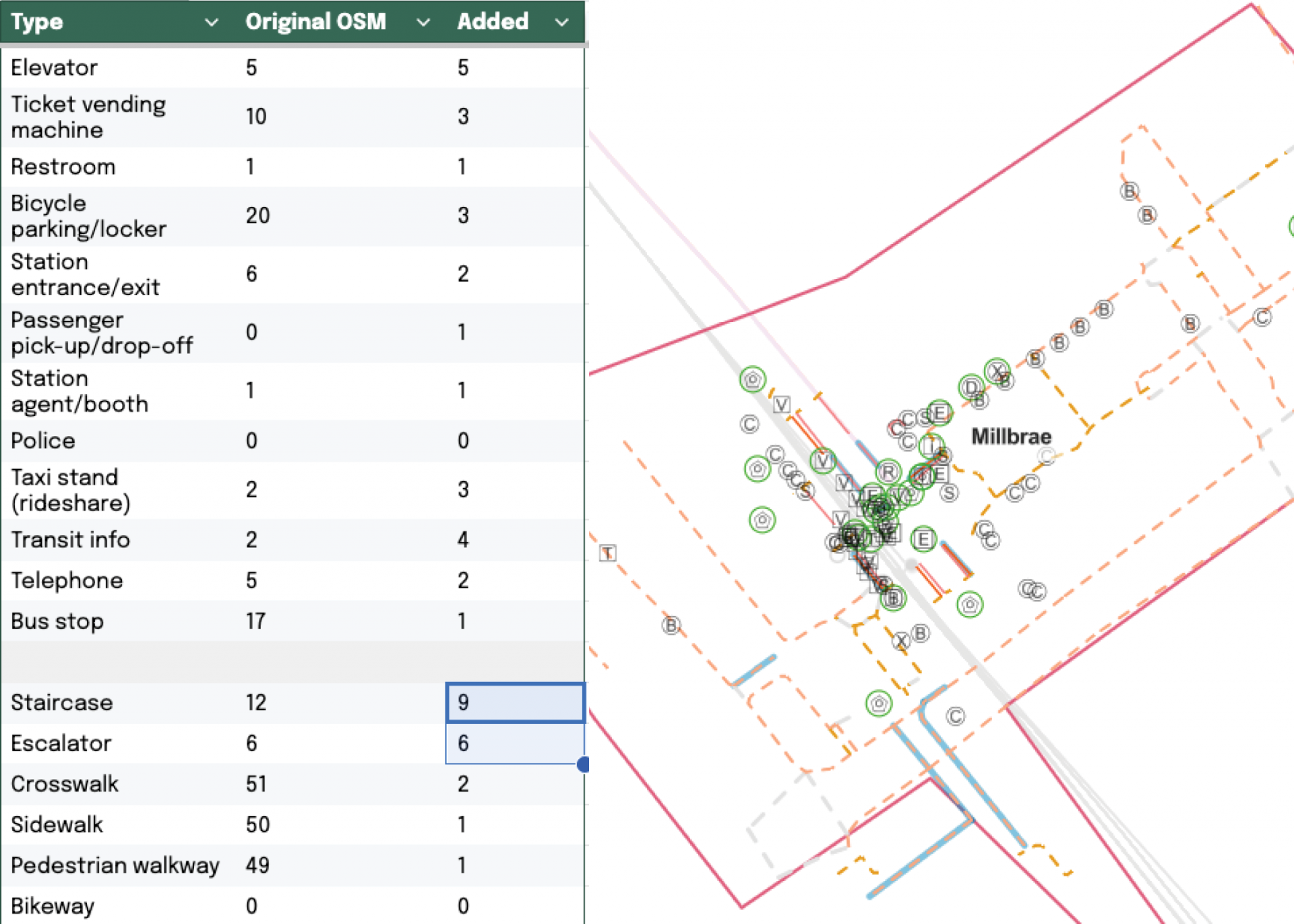Click the Millbrae station label

point(1011,437)
